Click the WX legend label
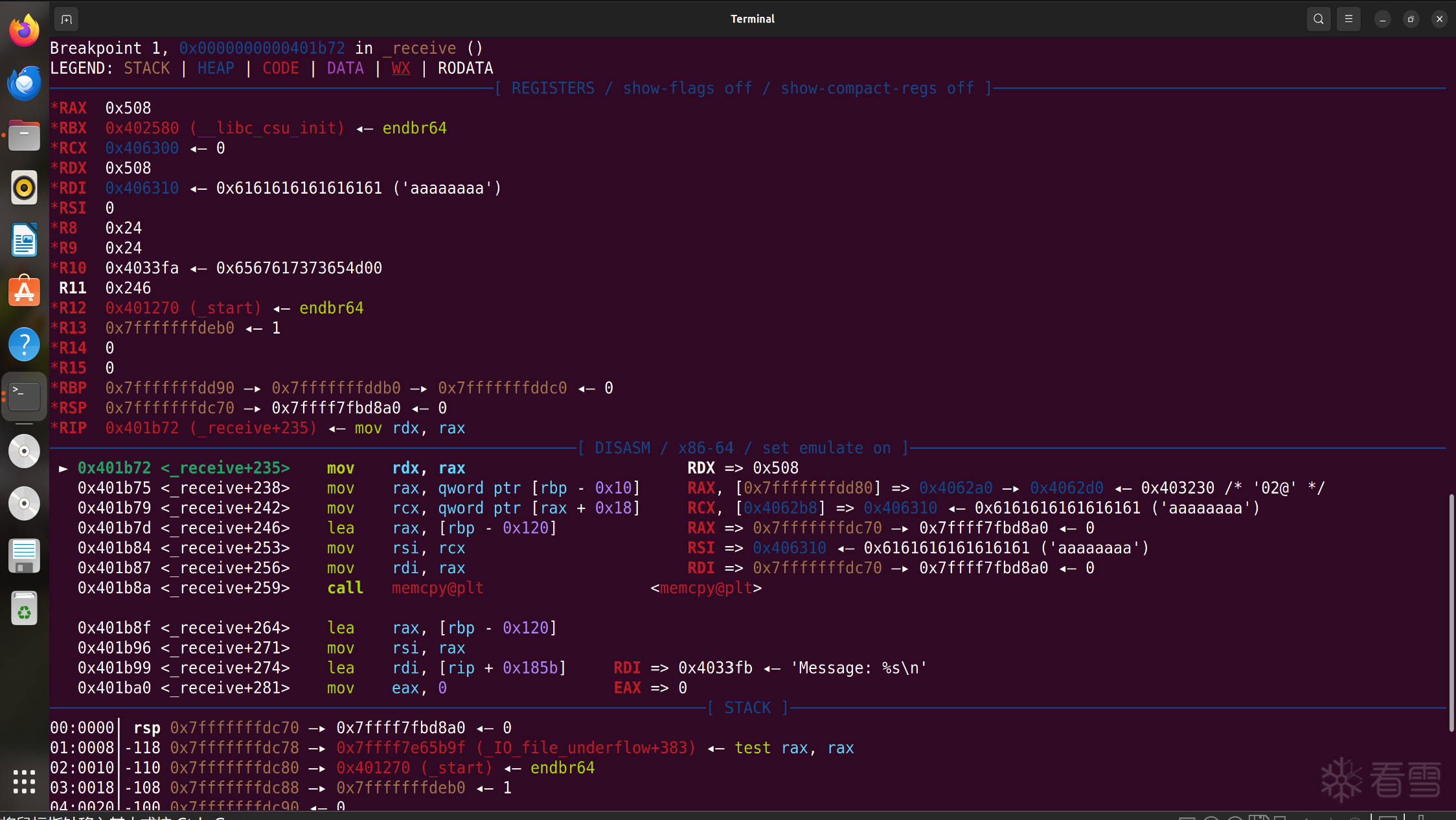The width and height of the screenshot is (1456, 820). [x=401, y=69]
